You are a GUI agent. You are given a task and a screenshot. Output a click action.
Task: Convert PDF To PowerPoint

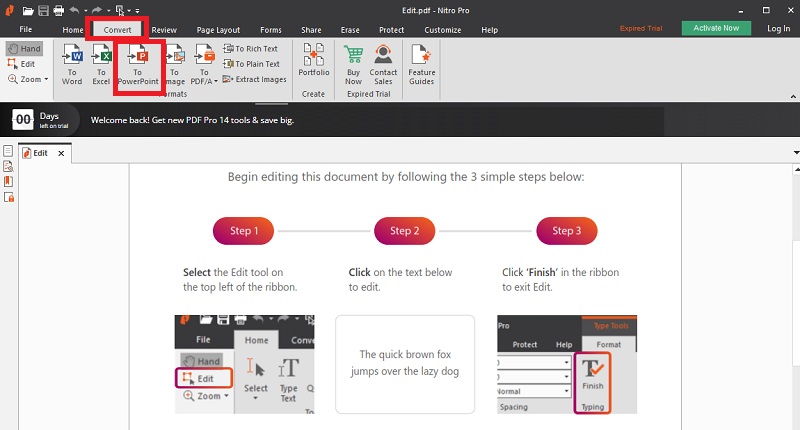(138, 64)
